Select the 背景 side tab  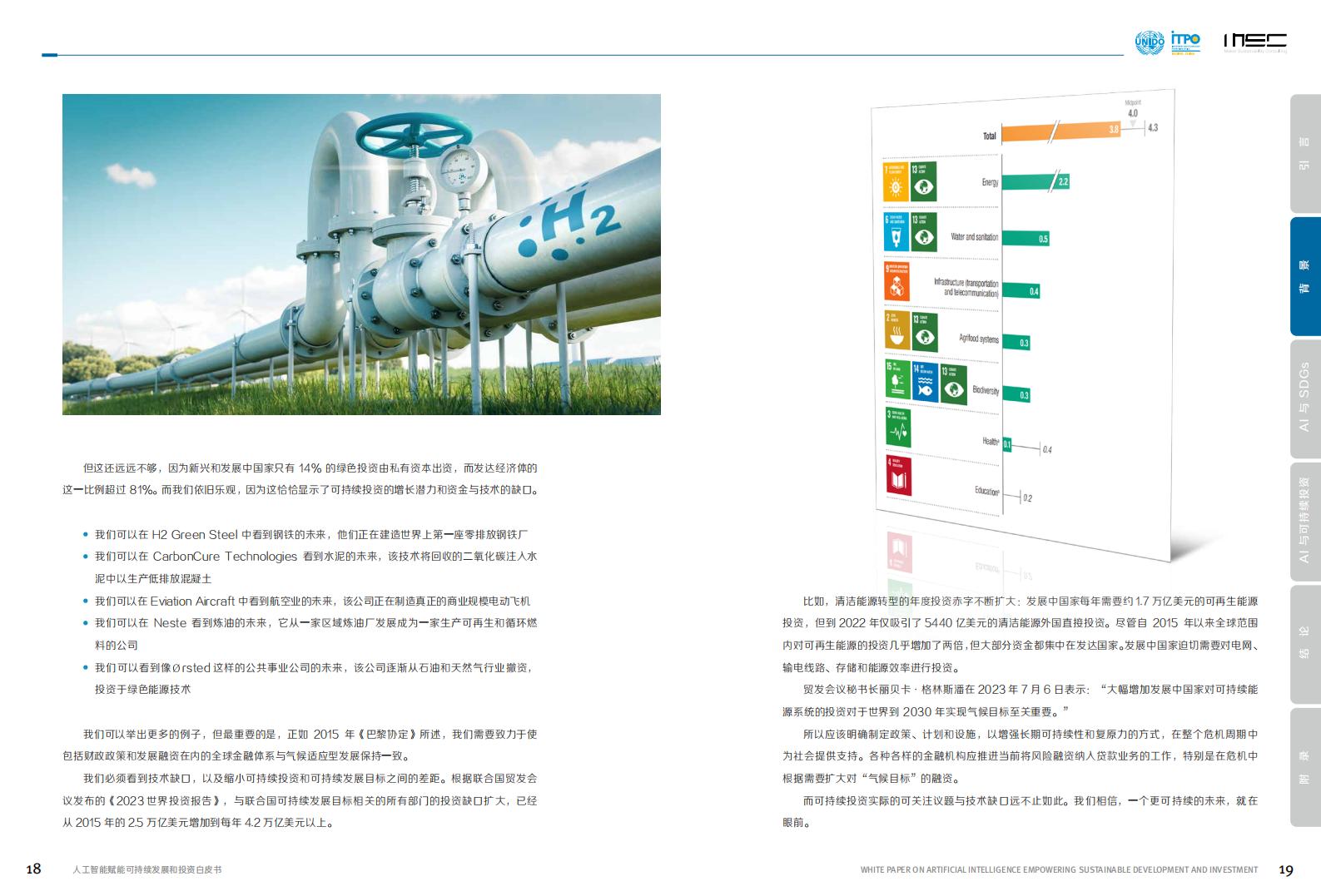[x=1305, y=276]
